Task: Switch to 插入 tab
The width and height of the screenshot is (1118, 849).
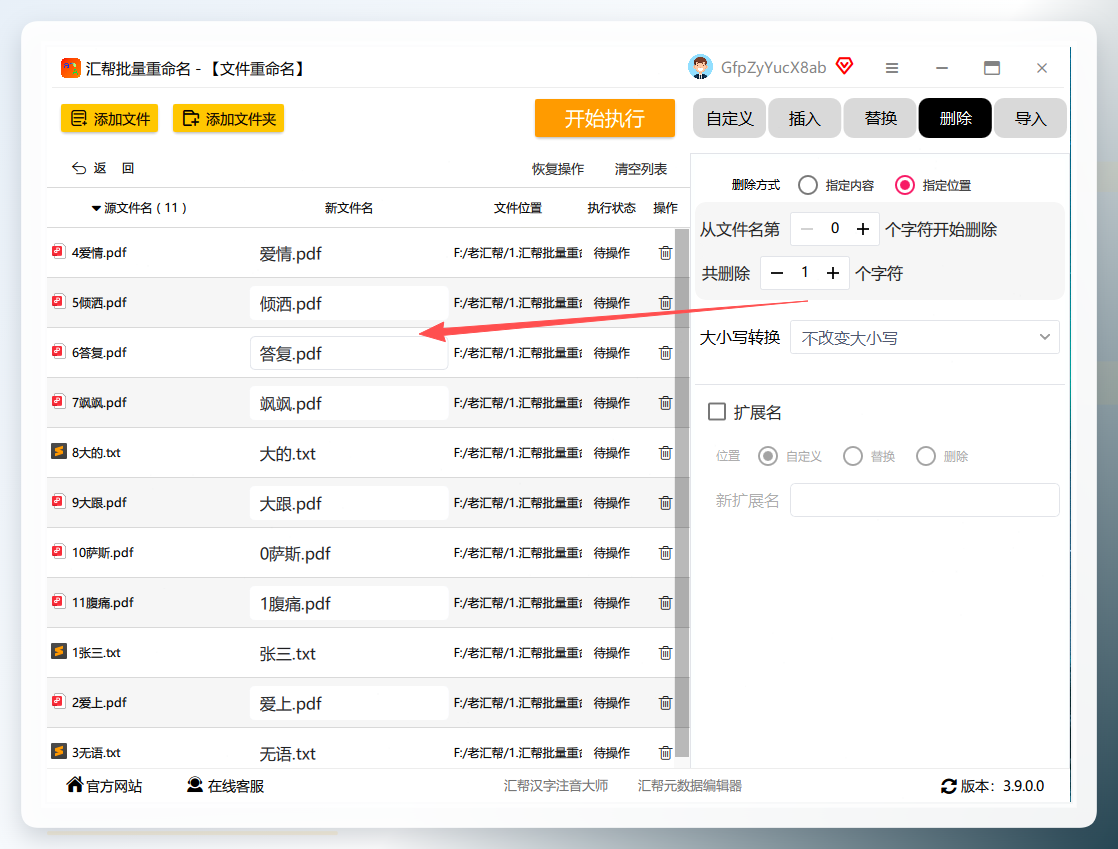Action: [x=804, y=118]
